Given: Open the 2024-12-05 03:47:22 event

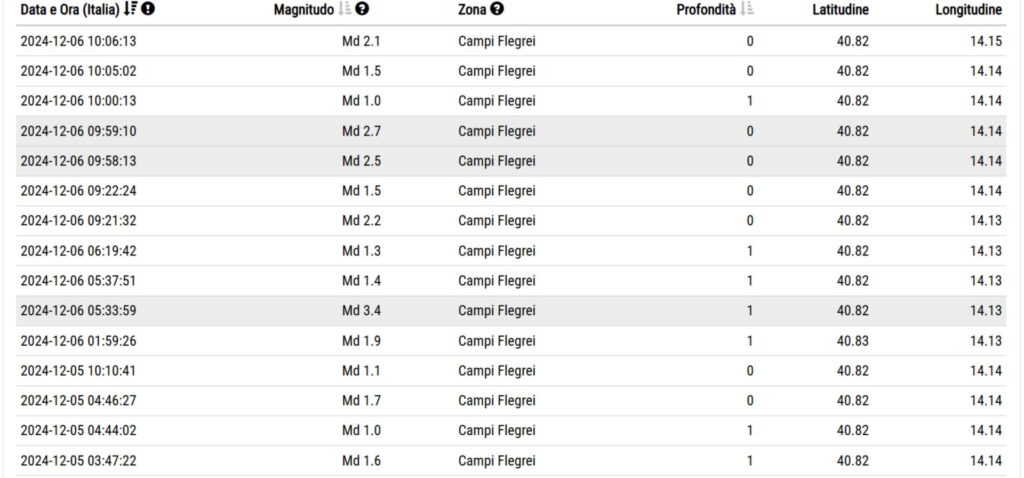Looking at the screenshot, I should [x=511, y=461].
